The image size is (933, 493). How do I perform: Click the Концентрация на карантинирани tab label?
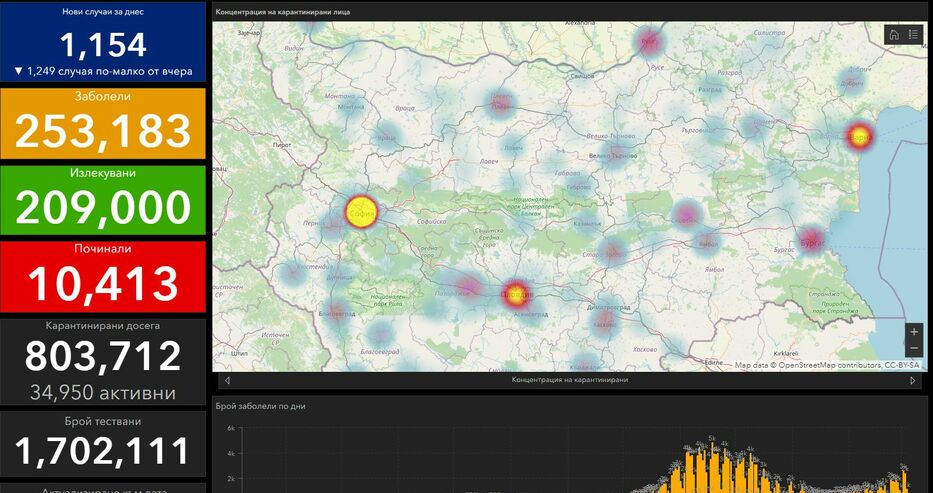click(x=569, y=380)
